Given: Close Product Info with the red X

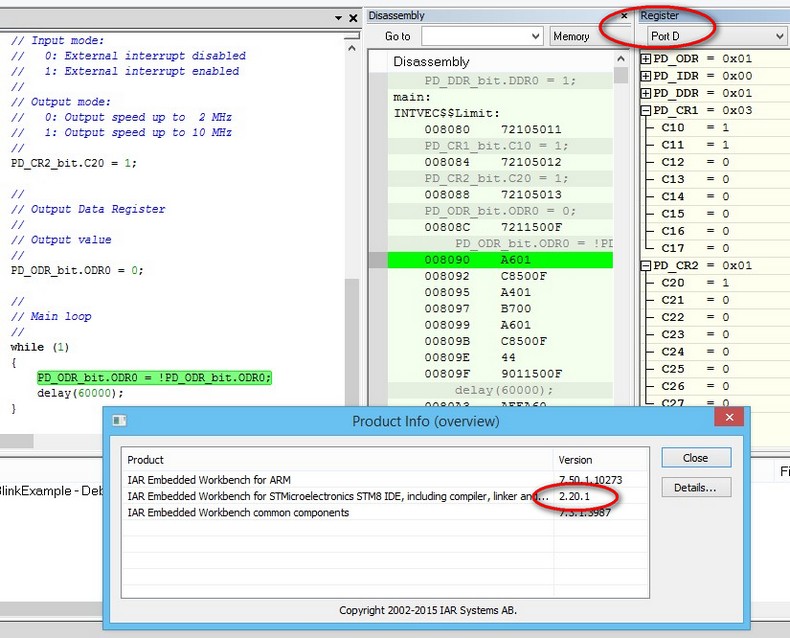Looking at the screenshot, I should point(729,420).
